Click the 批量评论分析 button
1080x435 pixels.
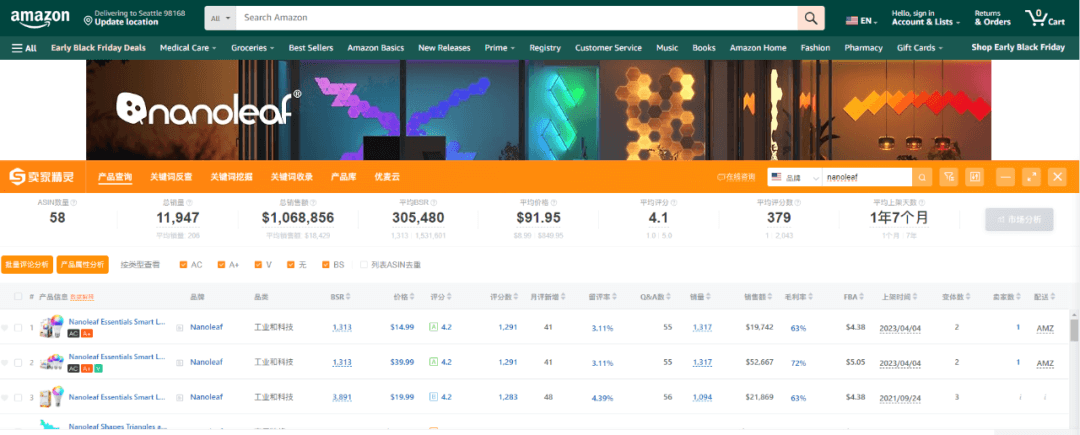27,264
